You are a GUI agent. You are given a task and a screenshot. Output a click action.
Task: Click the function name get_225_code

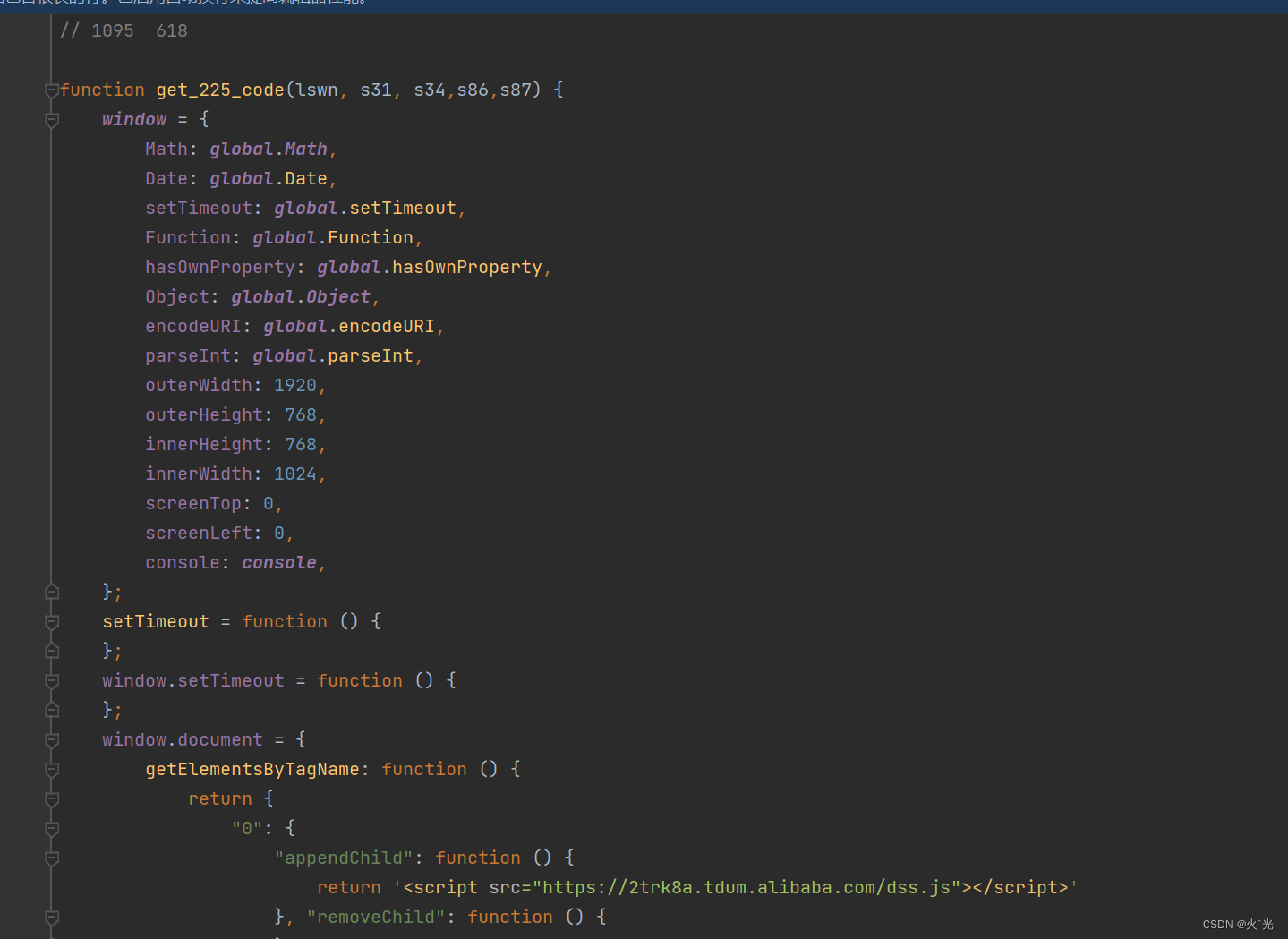click(x=220, y=90)
